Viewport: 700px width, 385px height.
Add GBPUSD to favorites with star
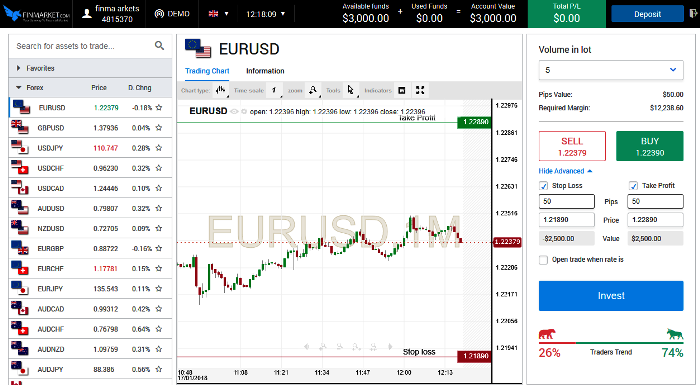(158, 128)
